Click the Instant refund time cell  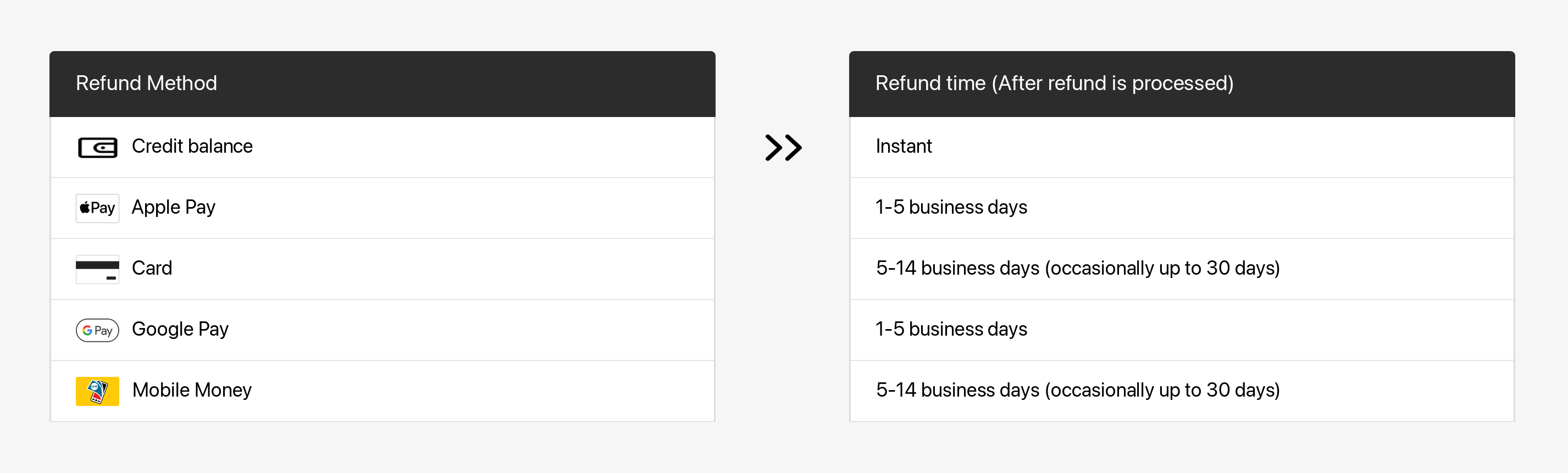1182,147
